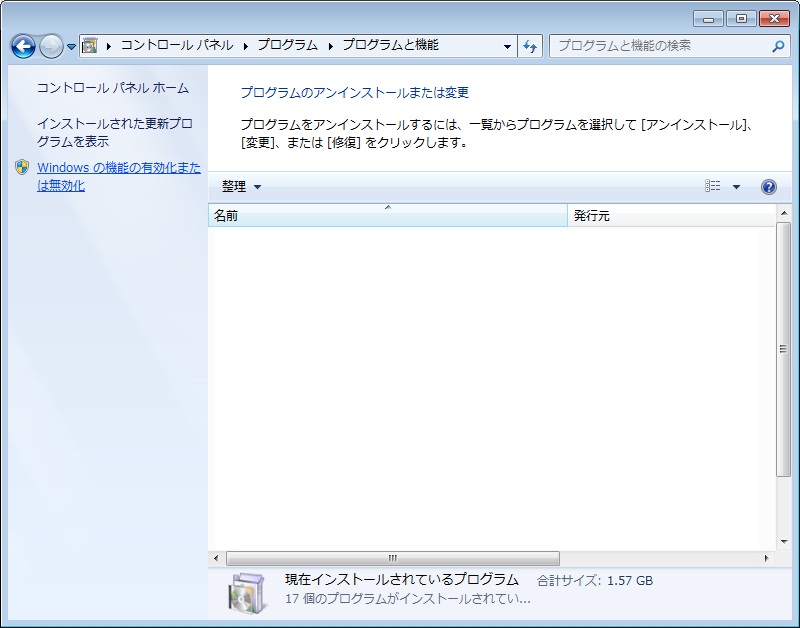The image size is (800, 628).
Task: Open Windows の機能の有効化または無効化 link
Action: [119, 176]
